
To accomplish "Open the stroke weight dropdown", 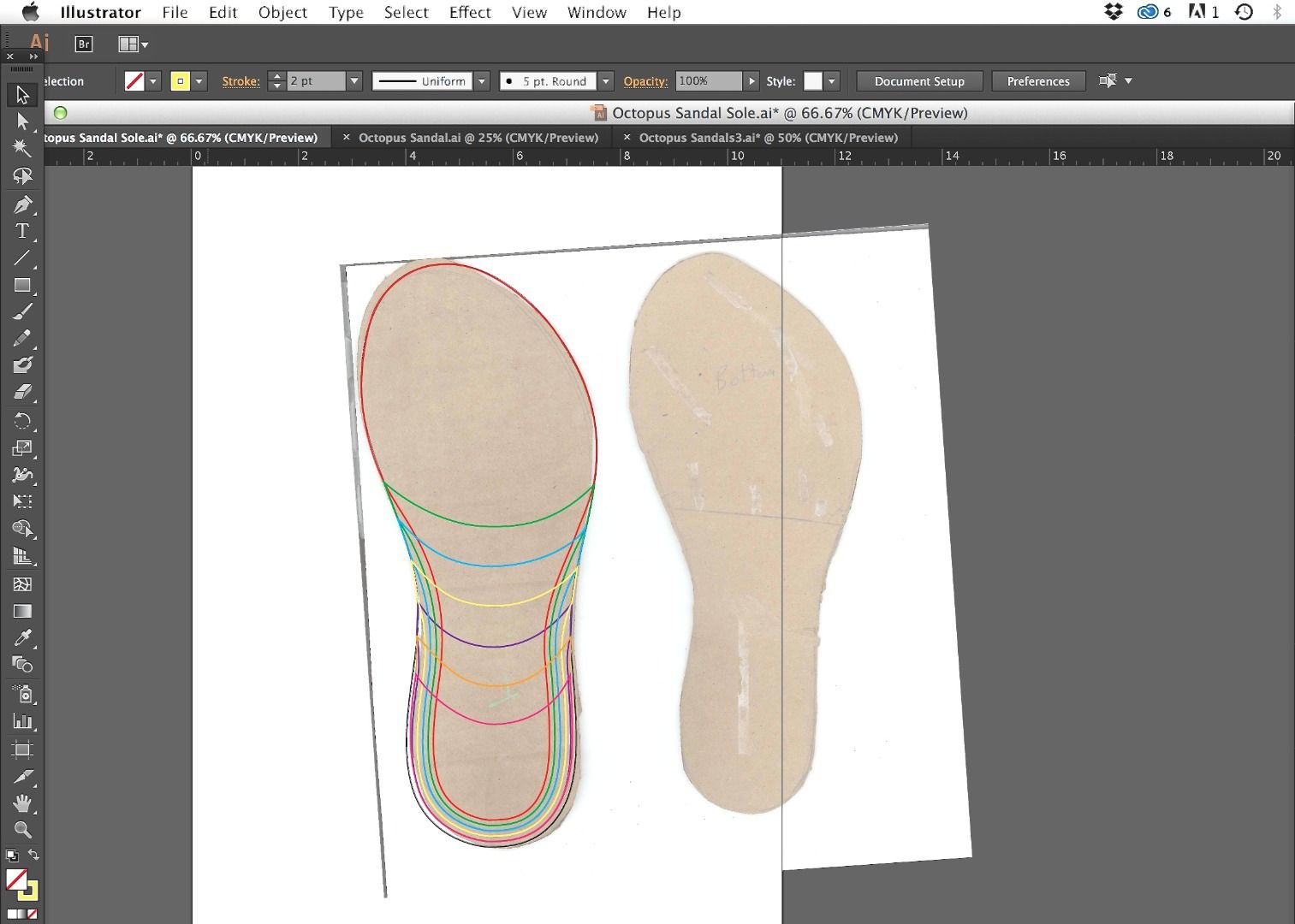I will click(353, 81).
